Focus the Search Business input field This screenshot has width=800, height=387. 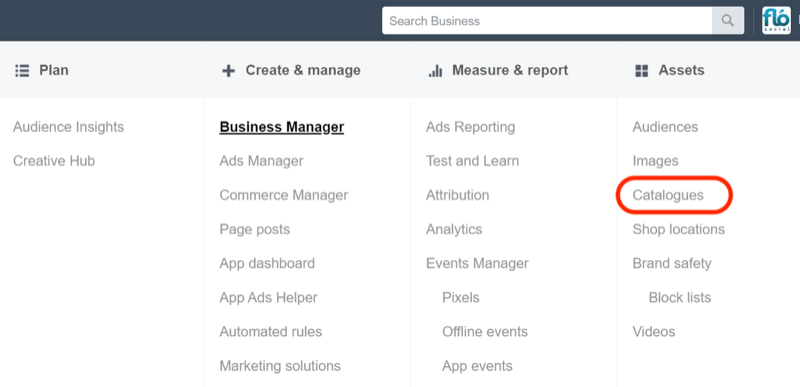tap(547, 21)
